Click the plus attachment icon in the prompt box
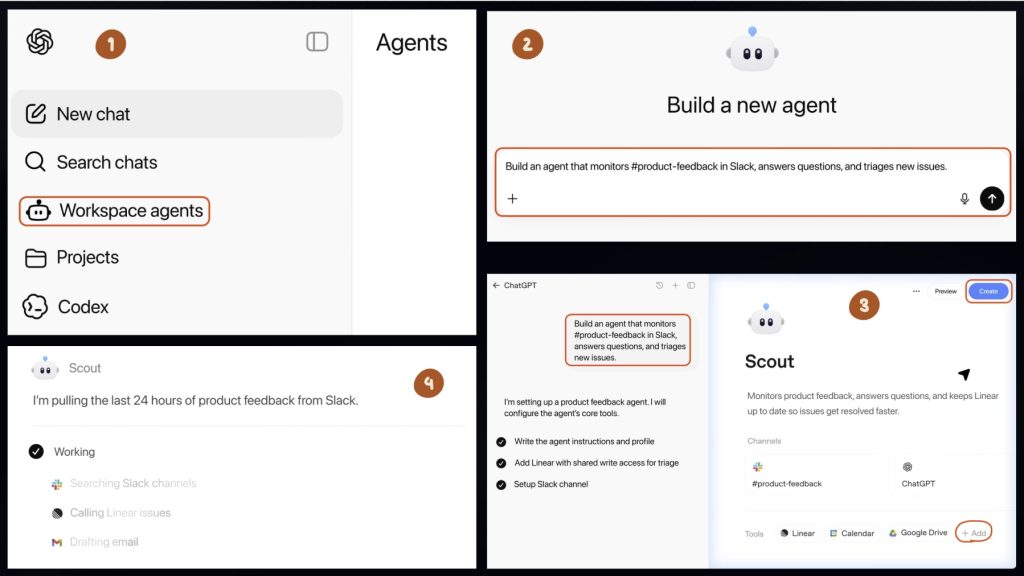This screenshot has height=576, width=1024. point(513,199)
